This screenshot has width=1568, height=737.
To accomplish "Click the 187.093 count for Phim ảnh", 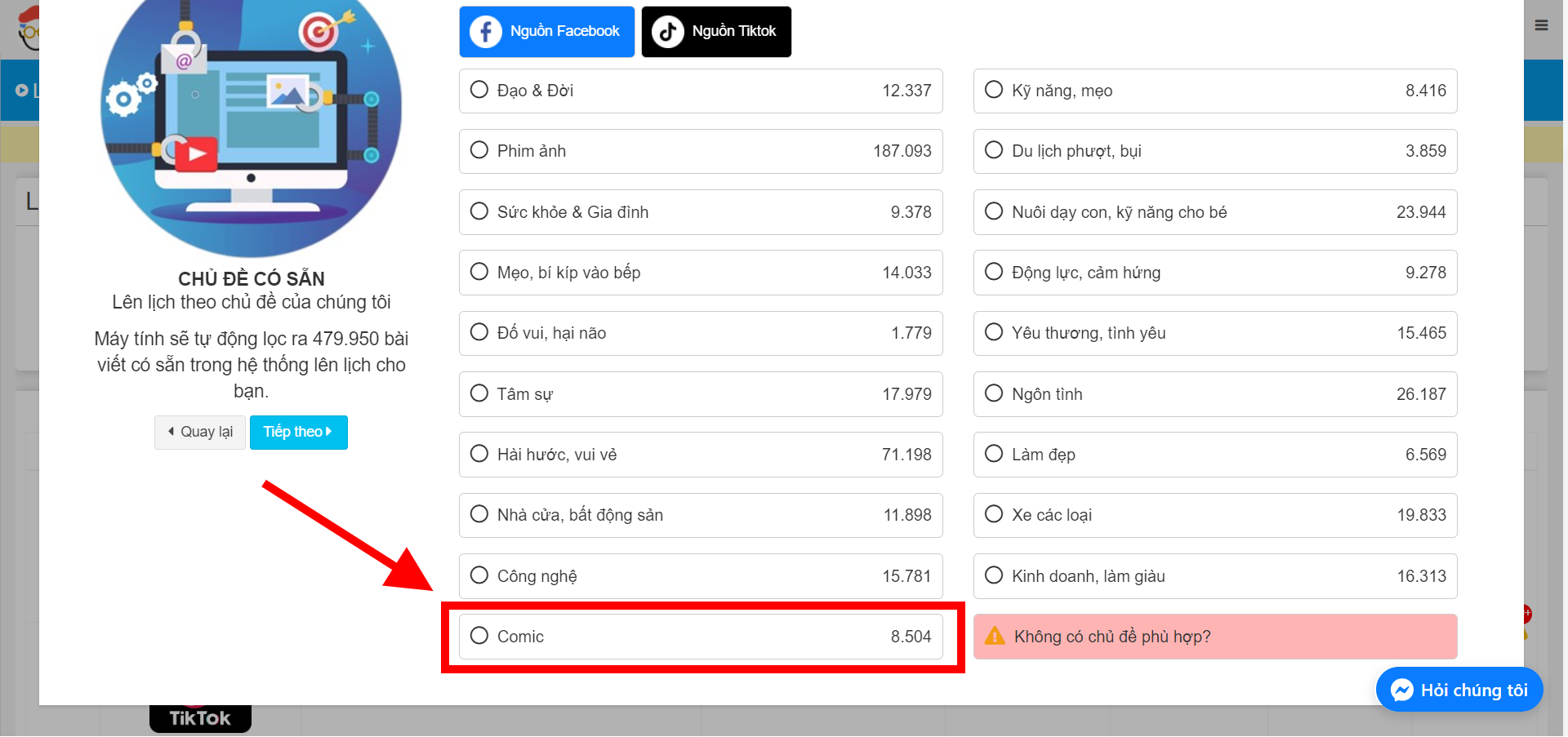I will [902, 151].
